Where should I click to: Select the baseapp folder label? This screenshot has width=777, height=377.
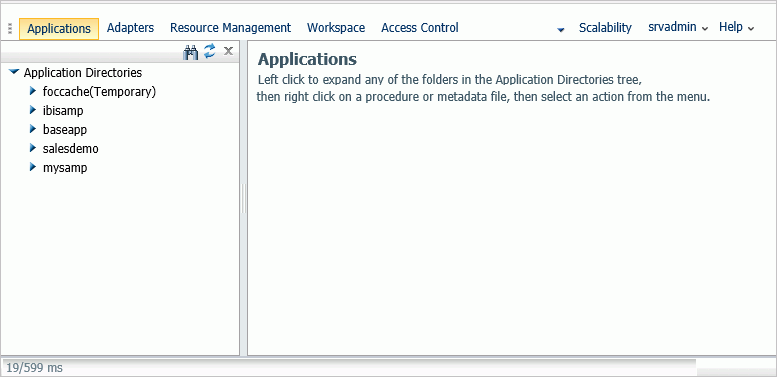pyautogui.click(x=65, y=130)
